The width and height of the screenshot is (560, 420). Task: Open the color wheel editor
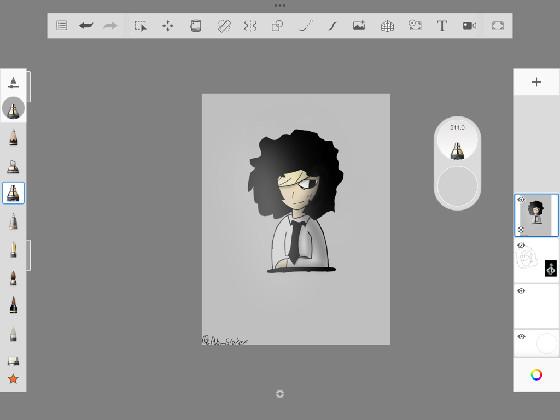point(536,375)
